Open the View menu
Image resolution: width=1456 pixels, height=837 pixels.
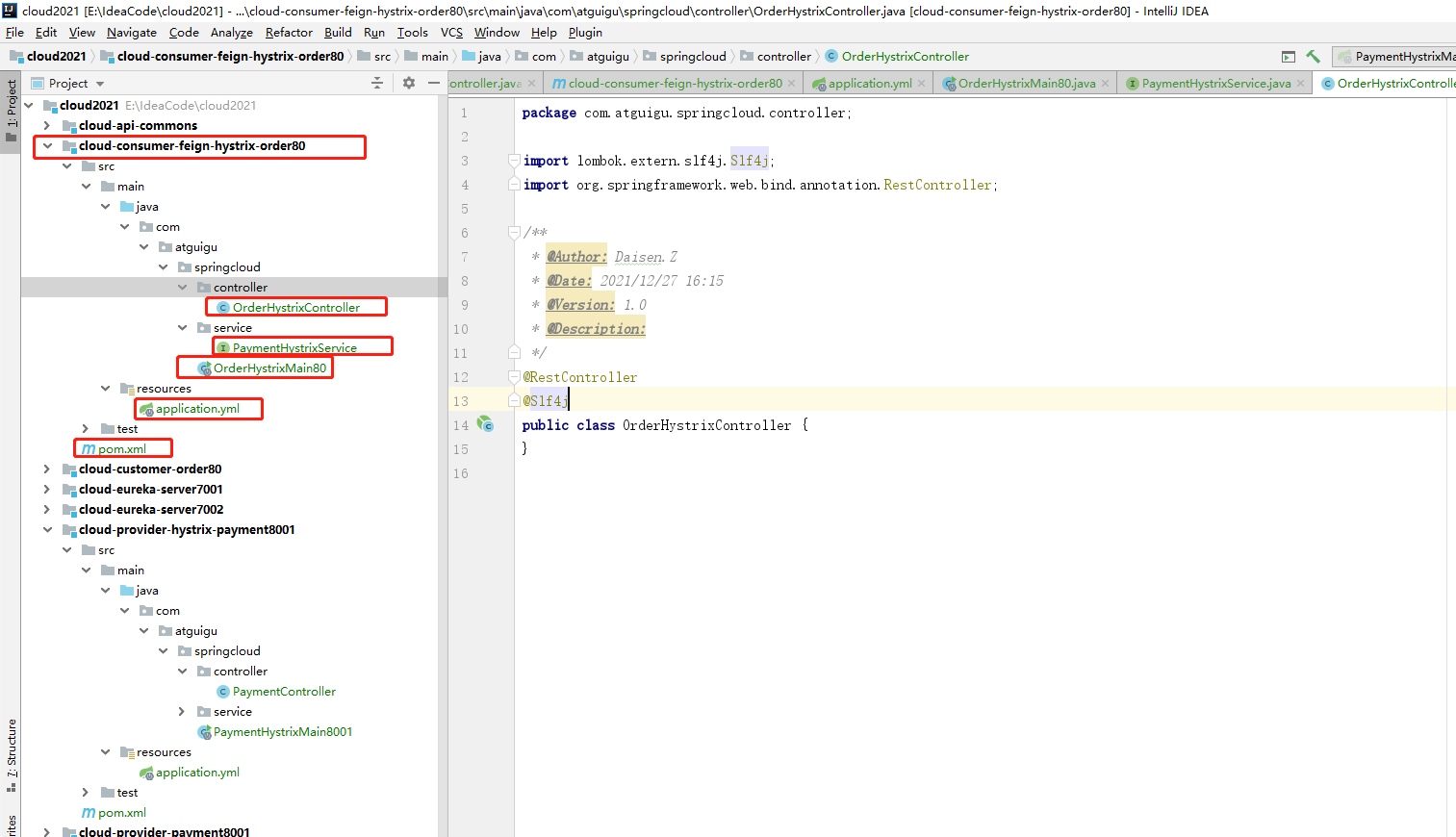[x=82, y=33]
